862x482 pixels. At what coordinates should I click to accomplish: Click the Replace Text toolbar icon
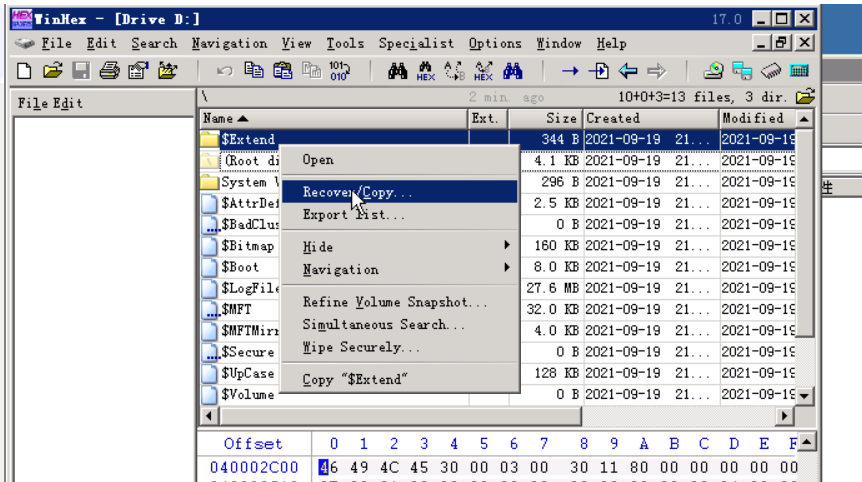(455, 71)
